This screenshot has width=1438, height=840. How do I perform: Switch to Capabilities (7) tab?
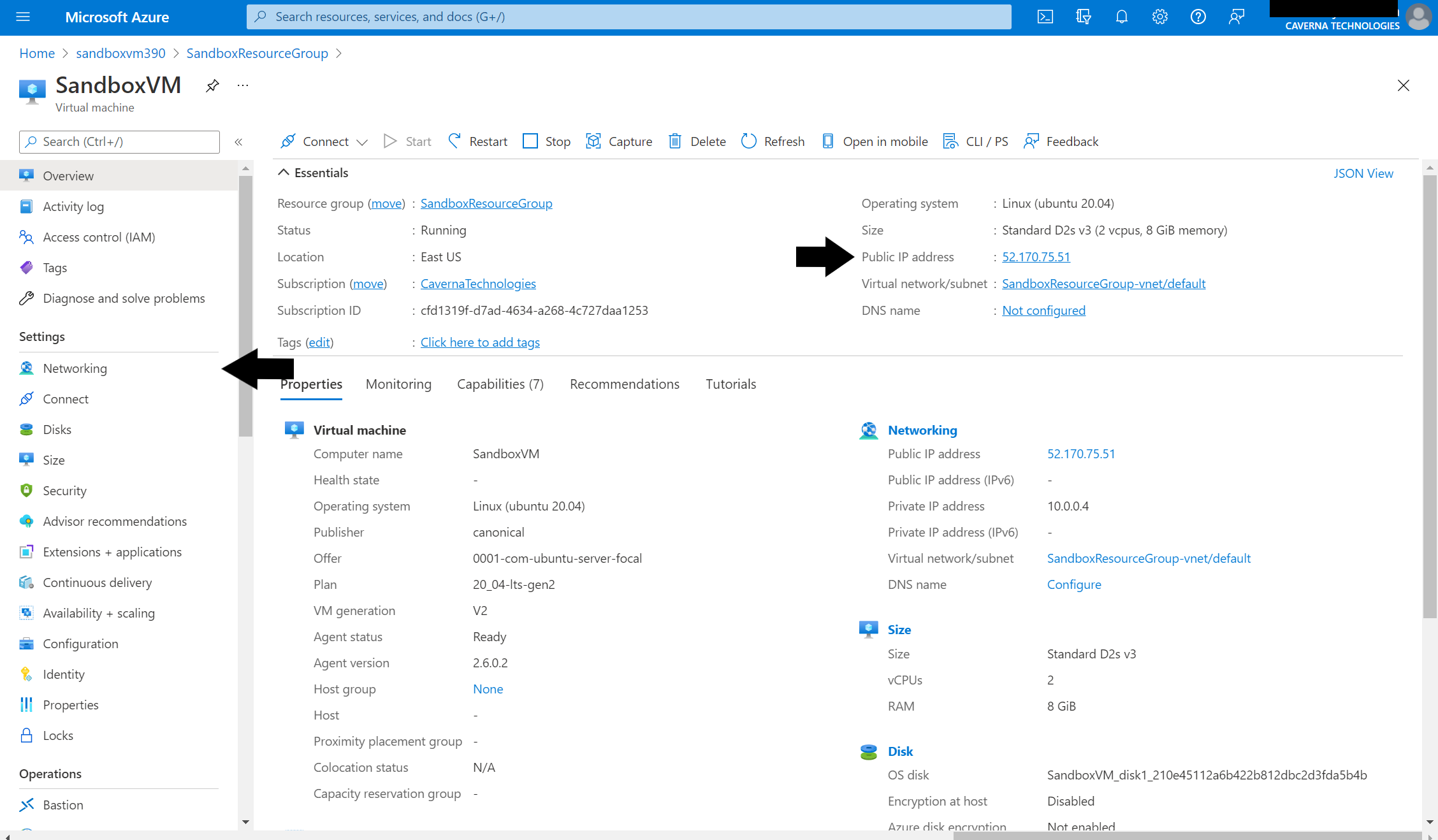[x=500, y=384]
